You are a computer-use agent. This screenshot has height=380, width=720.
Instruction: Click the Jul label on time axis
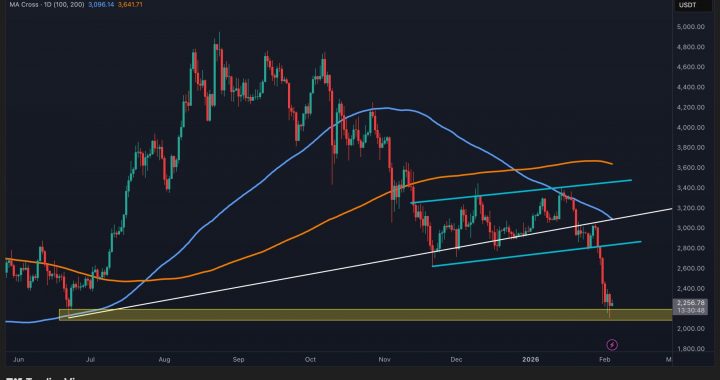click(91, 360)
